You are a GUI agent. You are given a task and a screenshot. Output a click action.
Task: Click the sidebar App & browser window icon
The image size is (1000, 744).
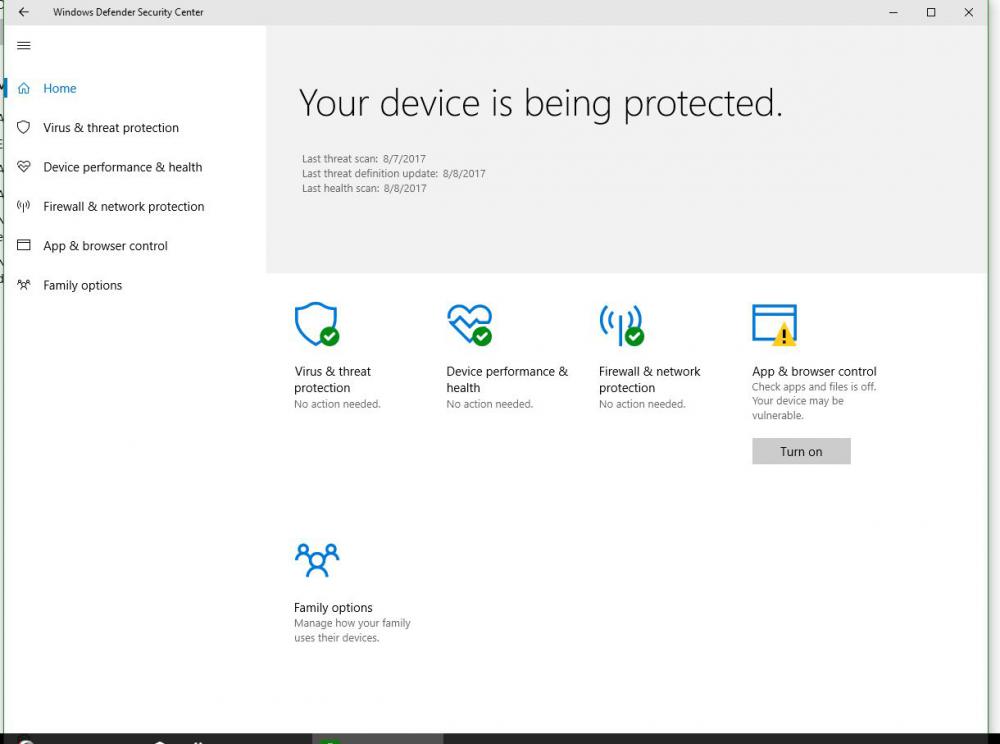coord(24,246)
